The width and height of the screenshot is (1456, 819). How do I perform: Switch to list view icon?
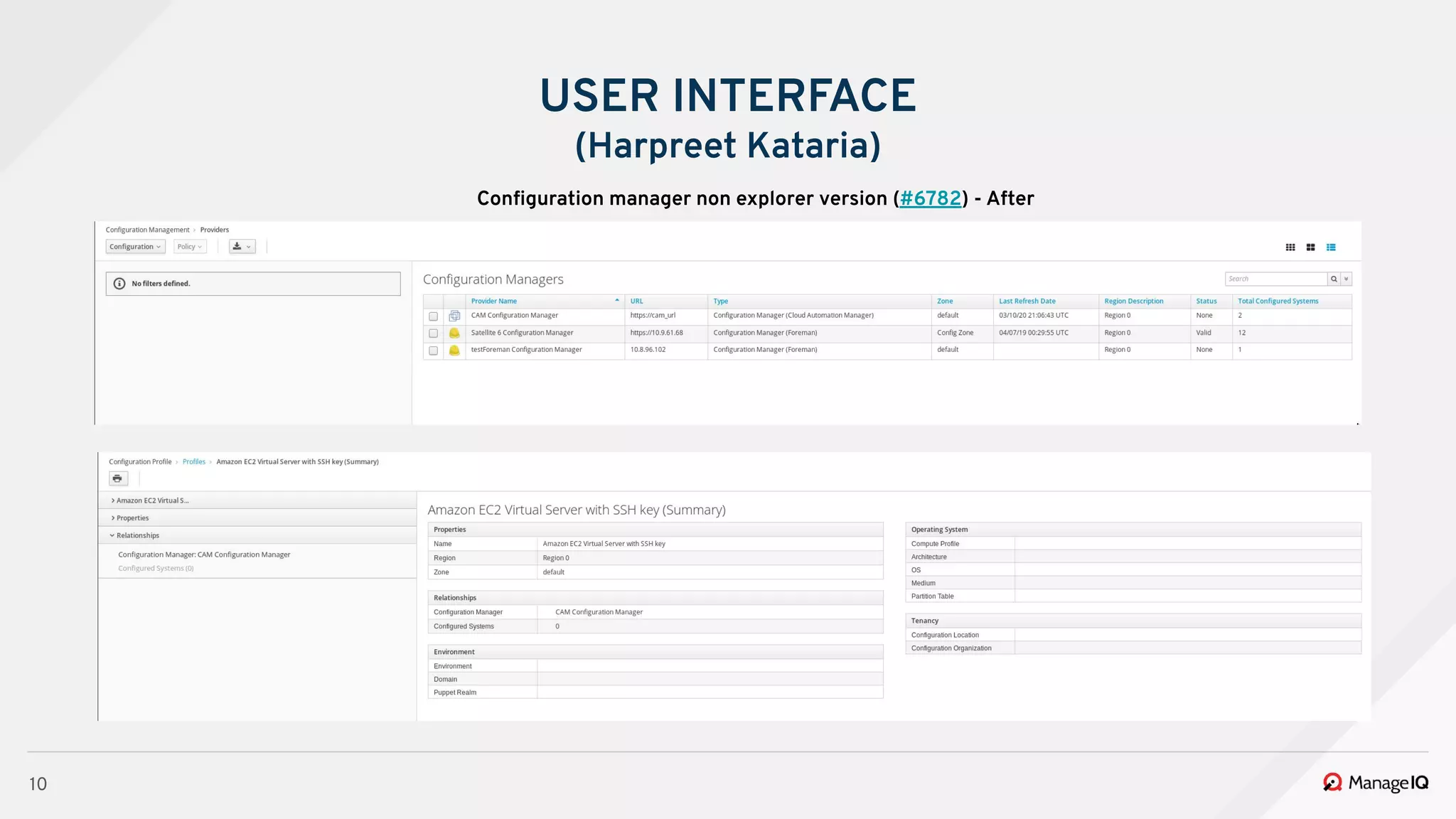click(x=1331, y=247)
